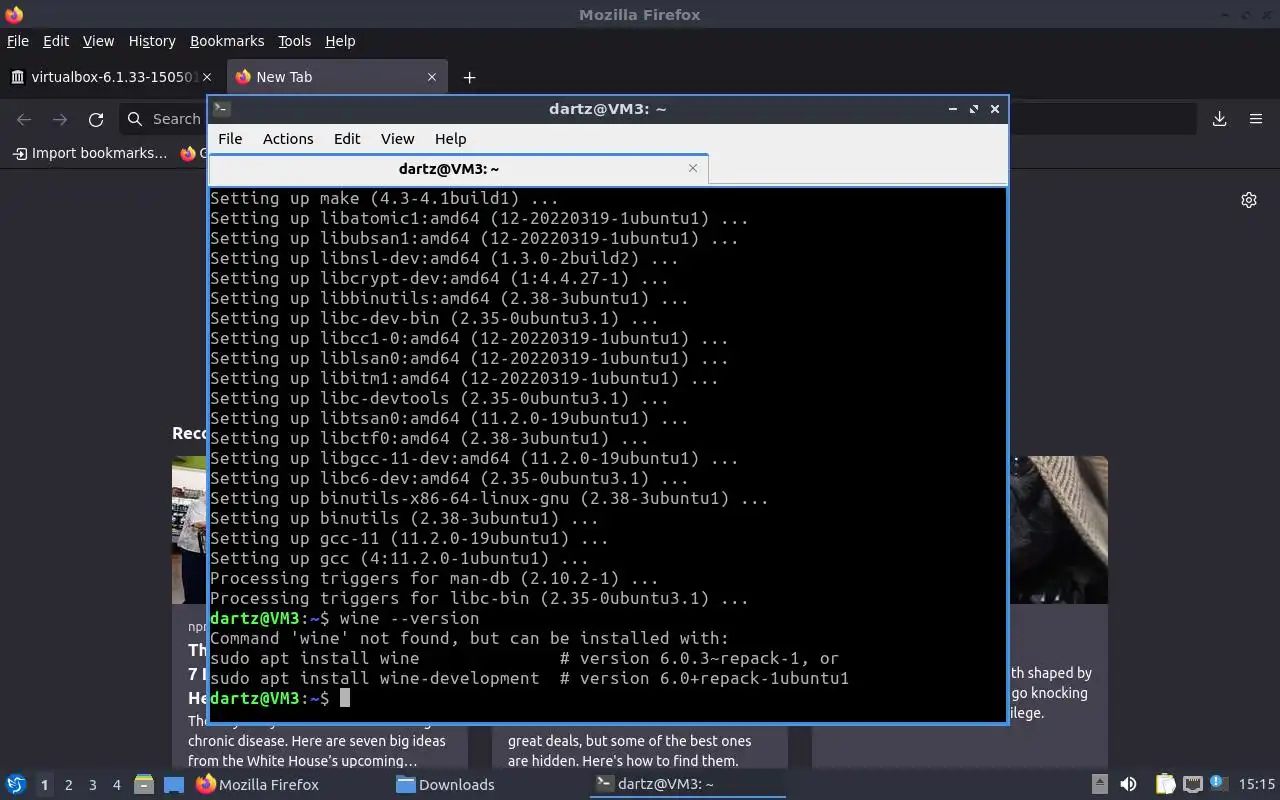Reload the current Firefox page
1280x800 pixels.
[96, 119]
